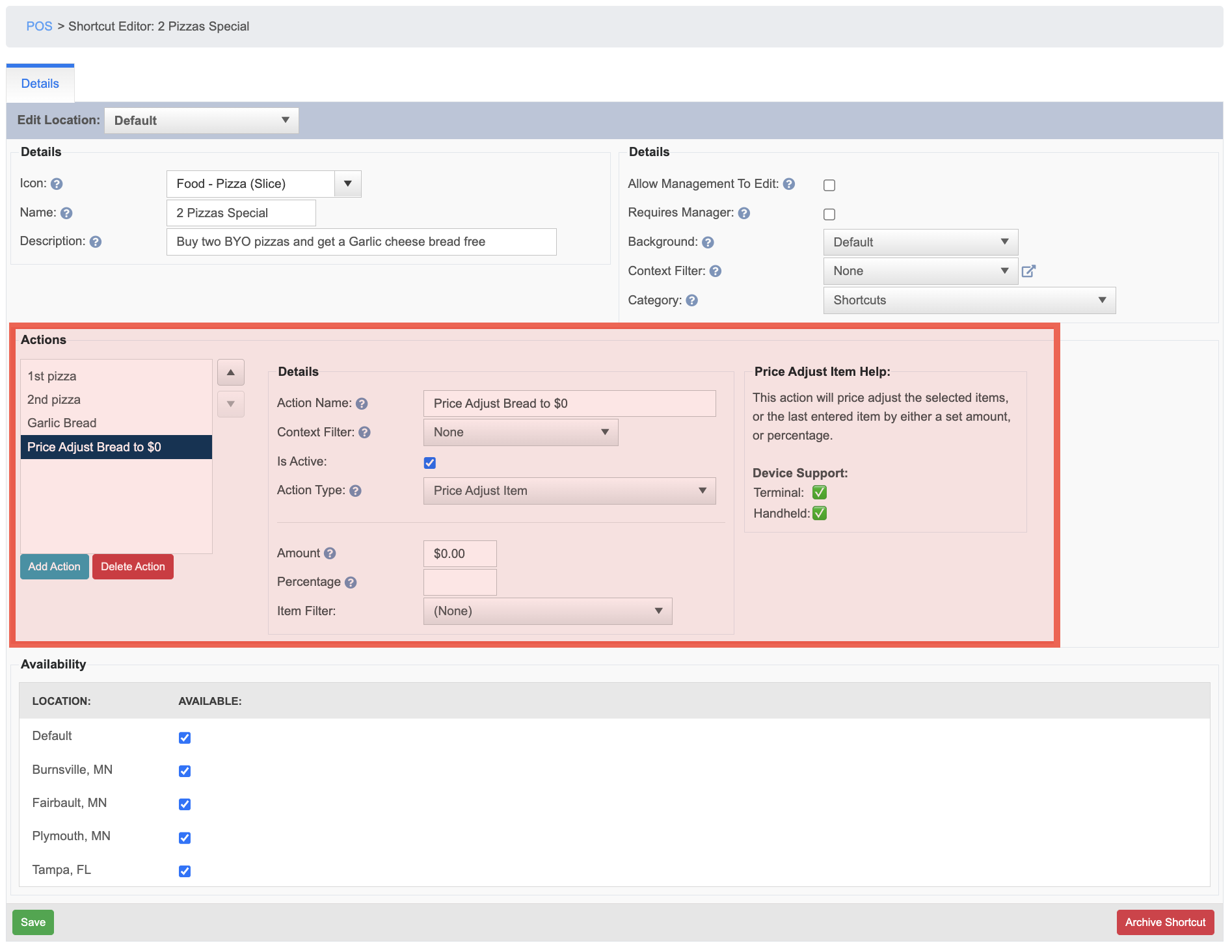Click help icon for Actions Context Filter
The image size is (1232, 952).
[365, 432]
